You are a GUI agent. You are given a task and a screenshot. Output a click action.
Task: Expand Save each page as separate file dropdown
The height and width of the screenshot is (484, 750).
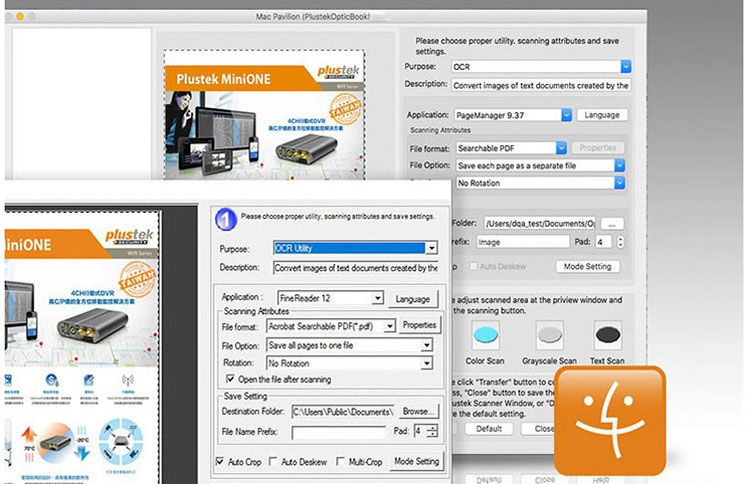pos(619,165)
